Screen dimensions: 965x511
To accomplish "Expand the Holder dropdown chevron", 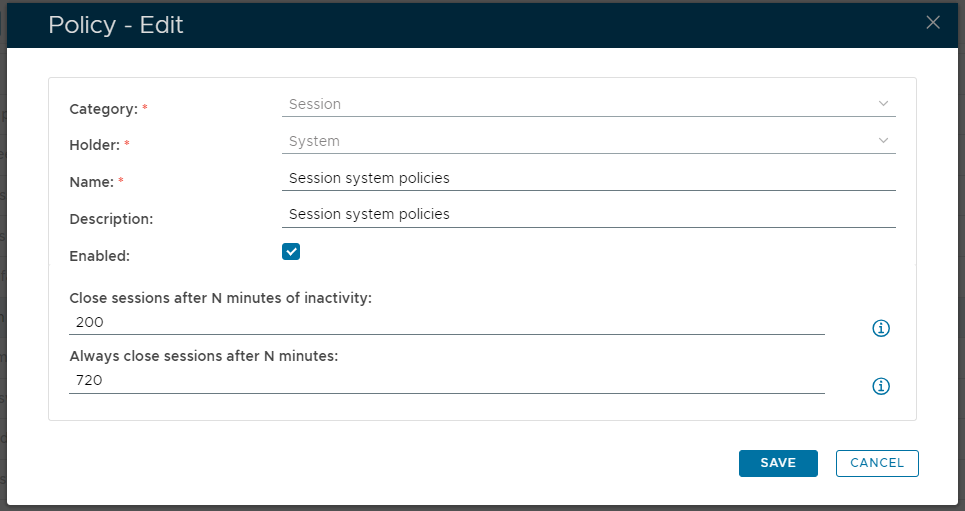I will pyautogui.click(x=883, y=141).
